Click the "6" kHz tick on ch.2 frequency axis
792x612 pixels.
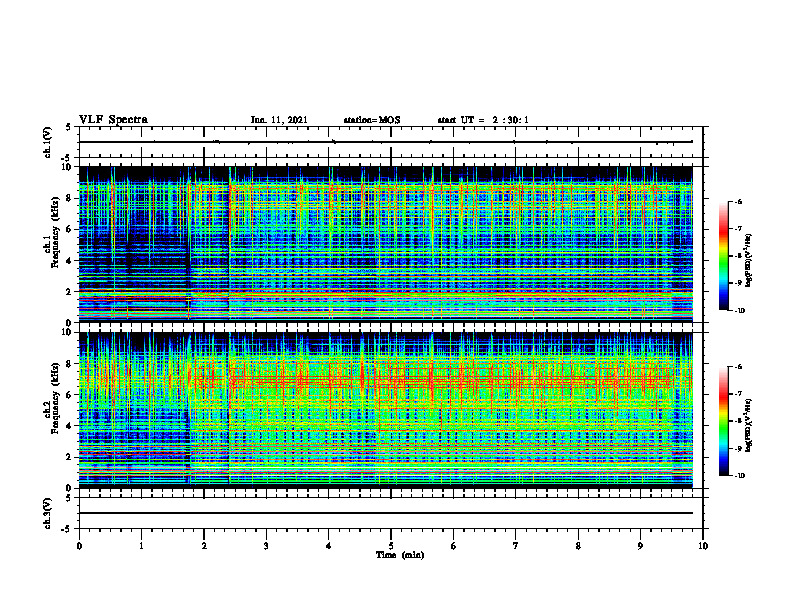point(69,395)
